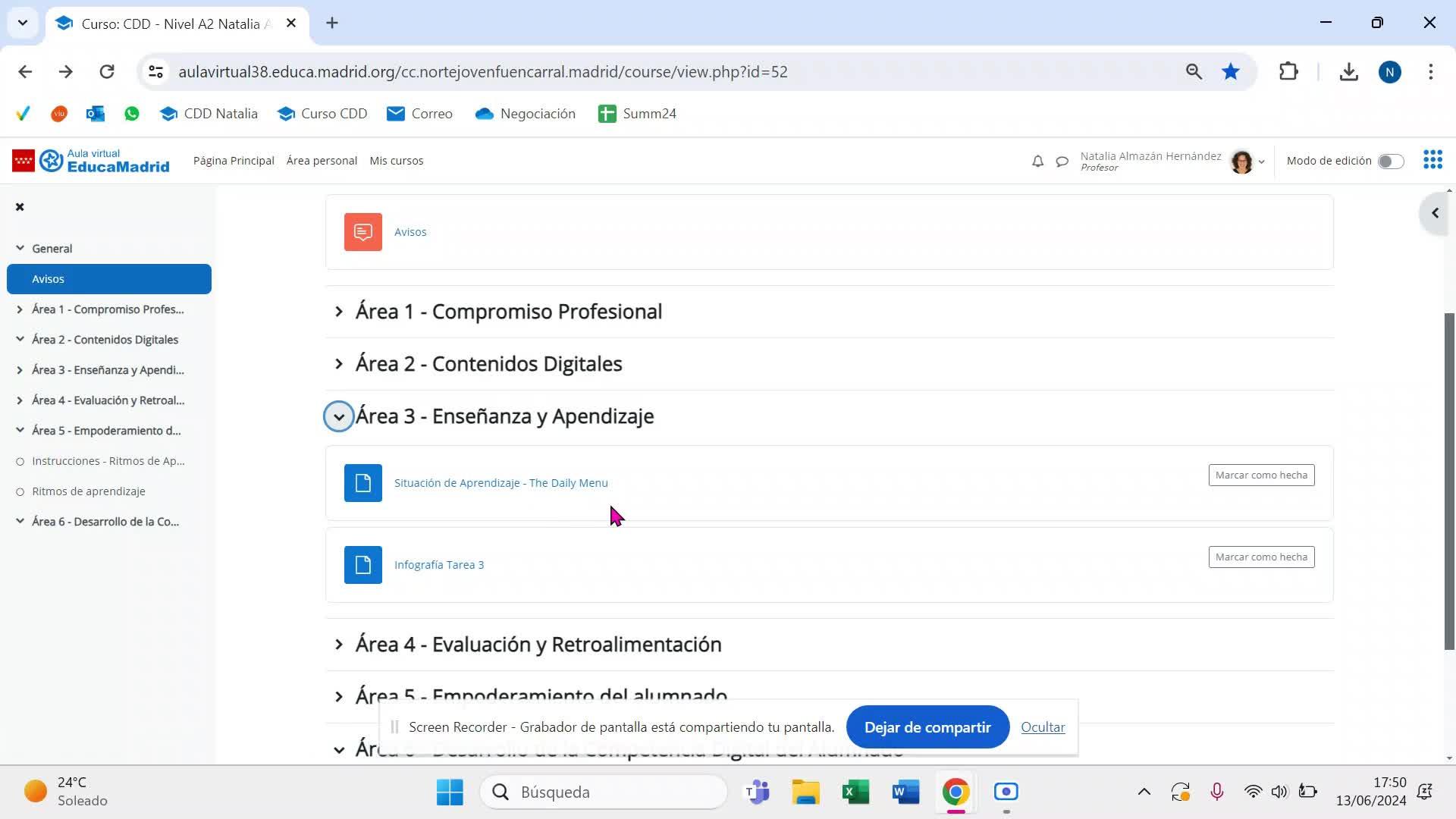Close the course index sidebar
This screenshot has width=1456, height=819.
[20, 207]
